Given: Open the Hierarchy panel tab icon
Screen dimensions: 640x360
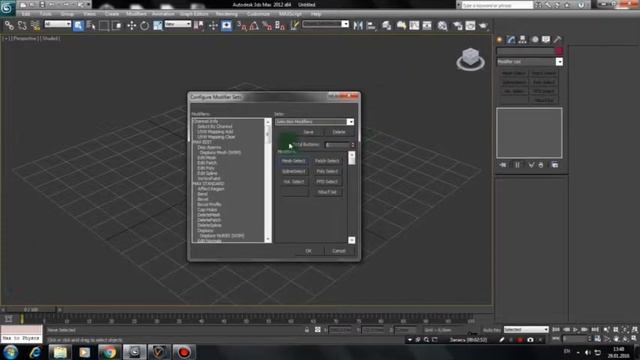Looking at the screenshot, I should [x=523, y=40].
